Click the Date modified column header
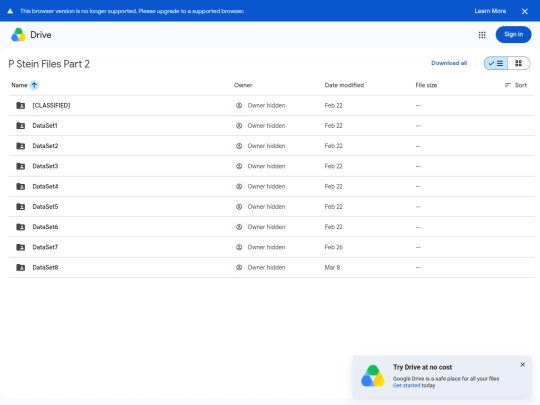 tap(344, 85)
